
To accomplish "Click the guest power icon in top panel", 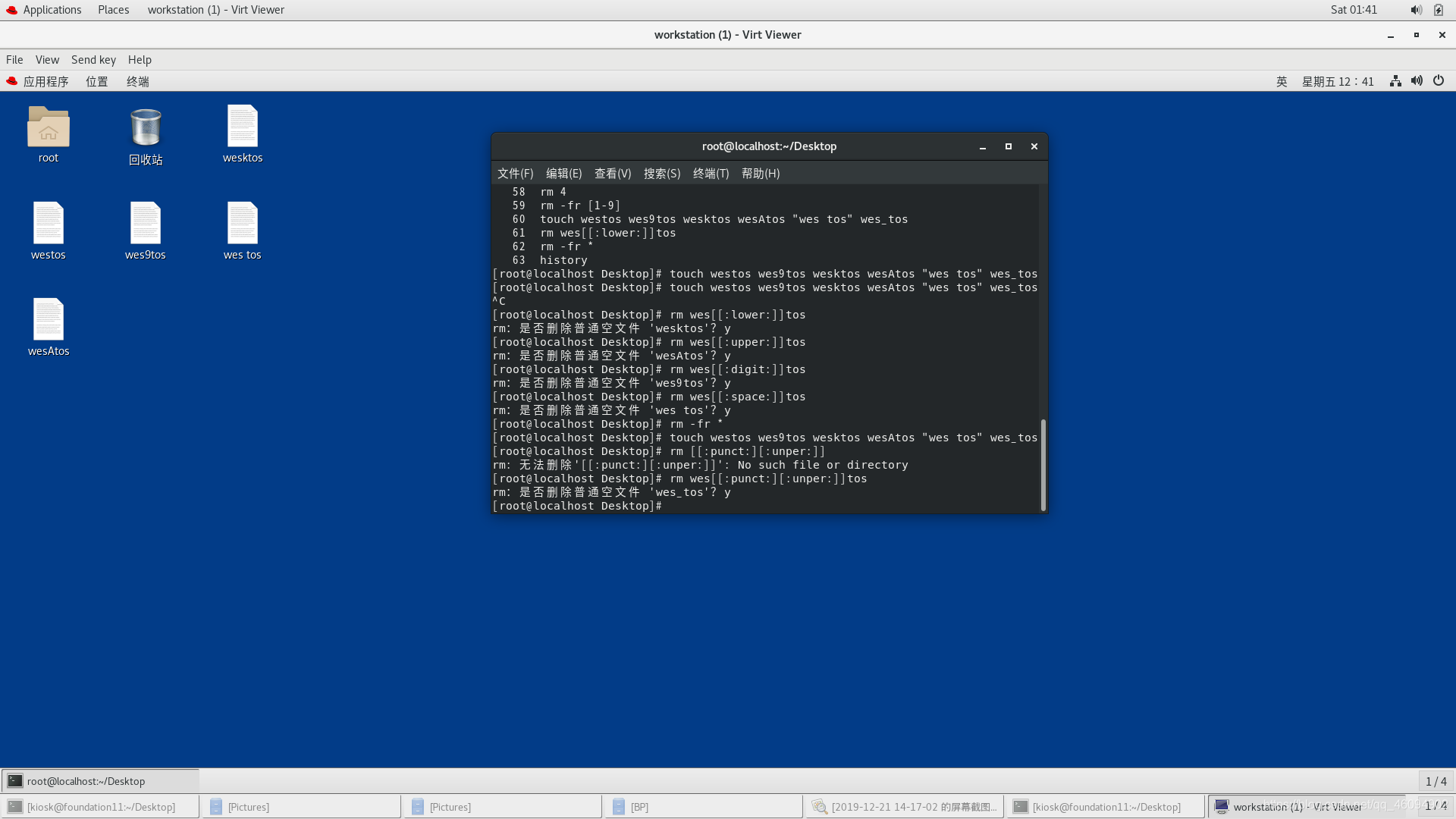I will point(1439,81).
